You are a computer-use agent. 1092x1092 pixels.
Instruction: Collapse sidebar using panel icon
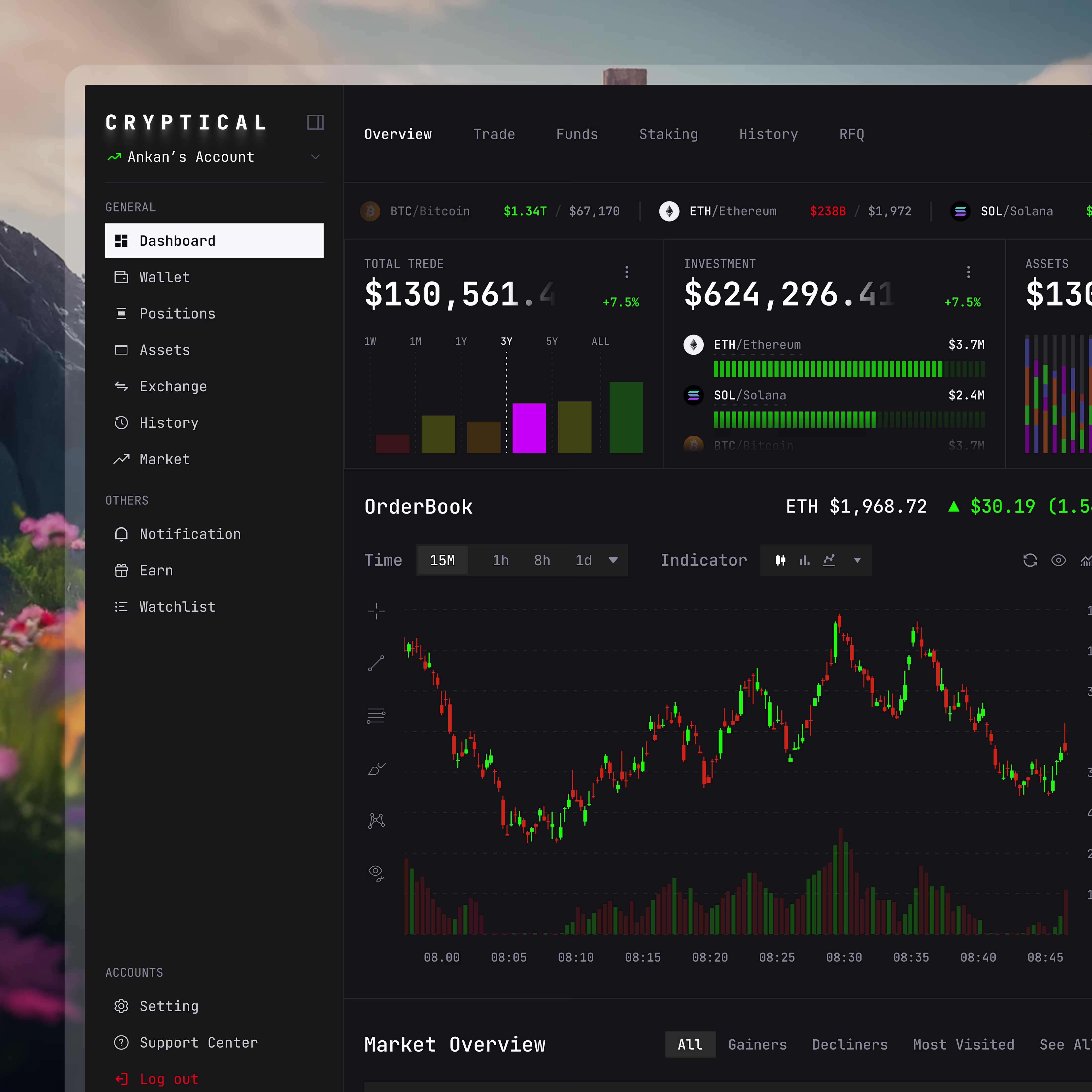pos(315,122)
